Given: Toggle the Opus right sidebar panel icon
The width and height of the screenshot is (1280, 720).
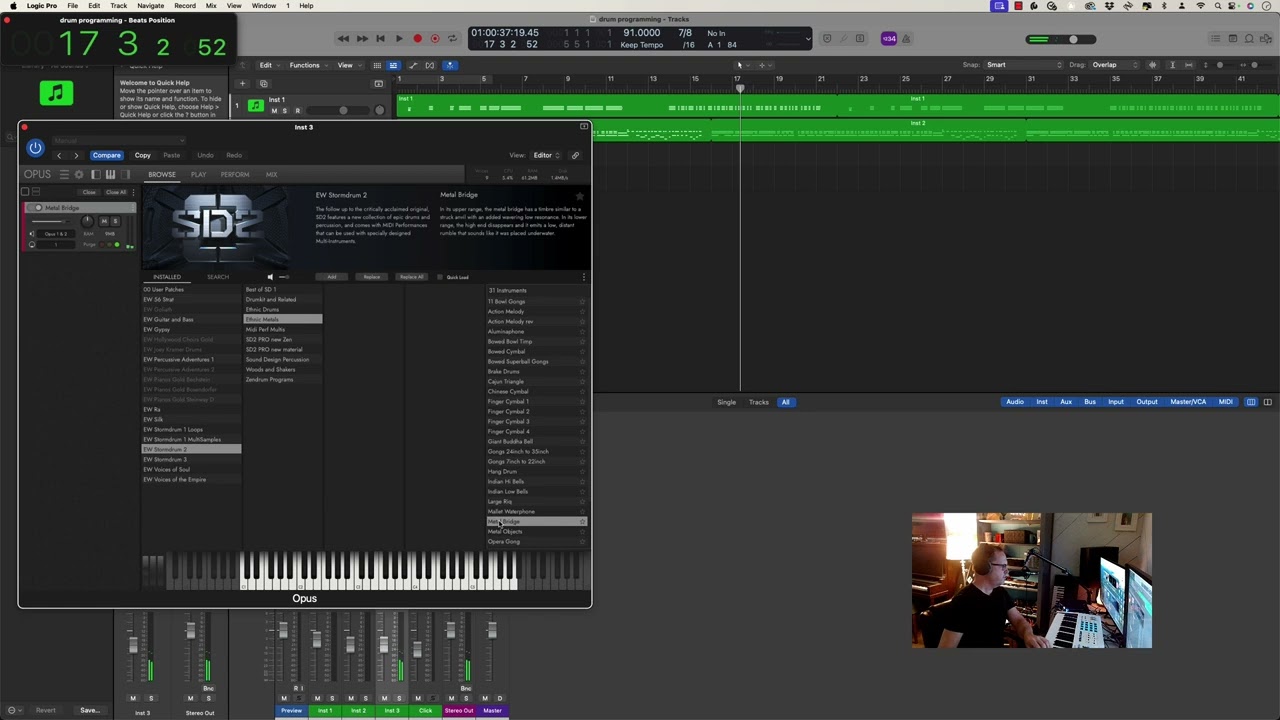Looking at the screenshot, I should [x=125, y=174].
